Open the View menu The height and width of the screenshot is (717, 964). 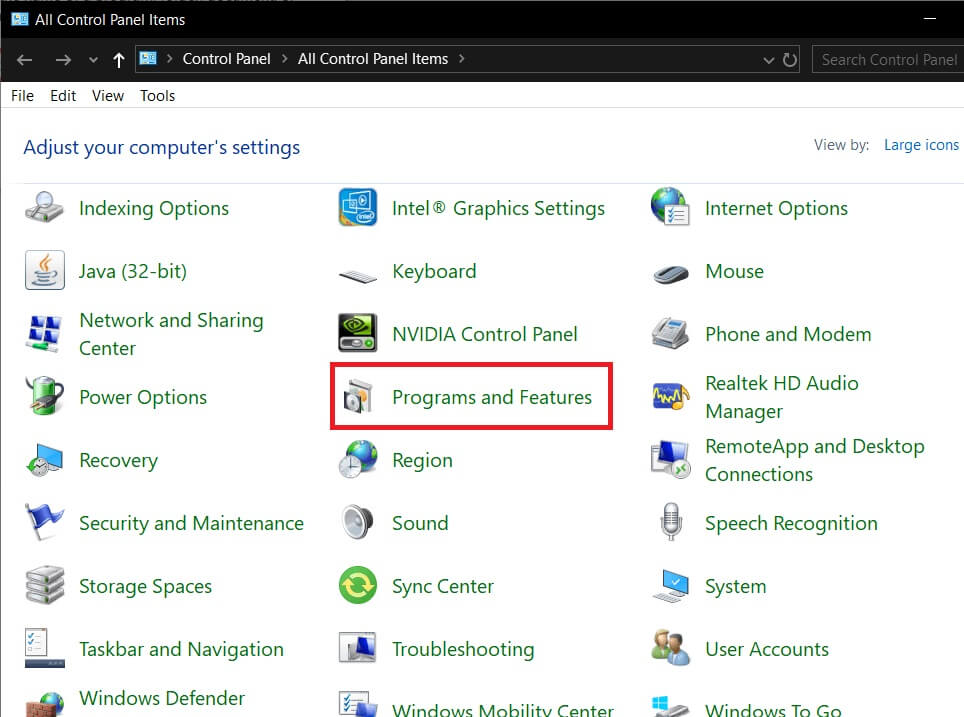click(108, 96)
